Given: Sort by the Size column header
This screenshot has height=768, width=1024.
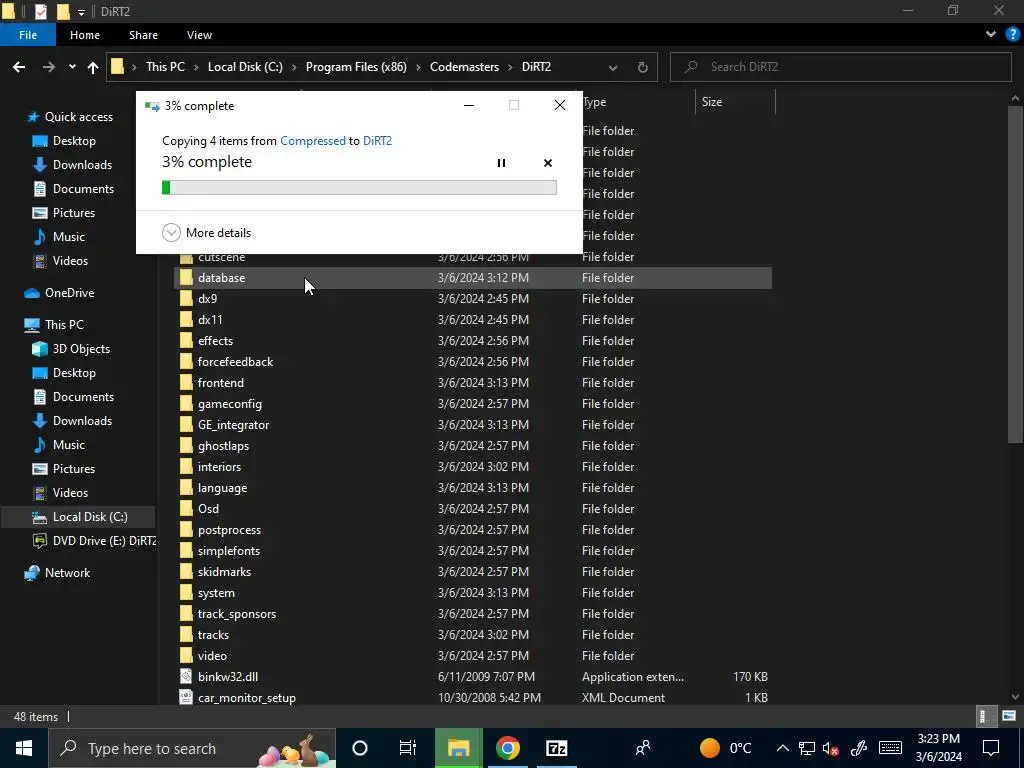Looking at the screenshot, I should pos(735,102).
